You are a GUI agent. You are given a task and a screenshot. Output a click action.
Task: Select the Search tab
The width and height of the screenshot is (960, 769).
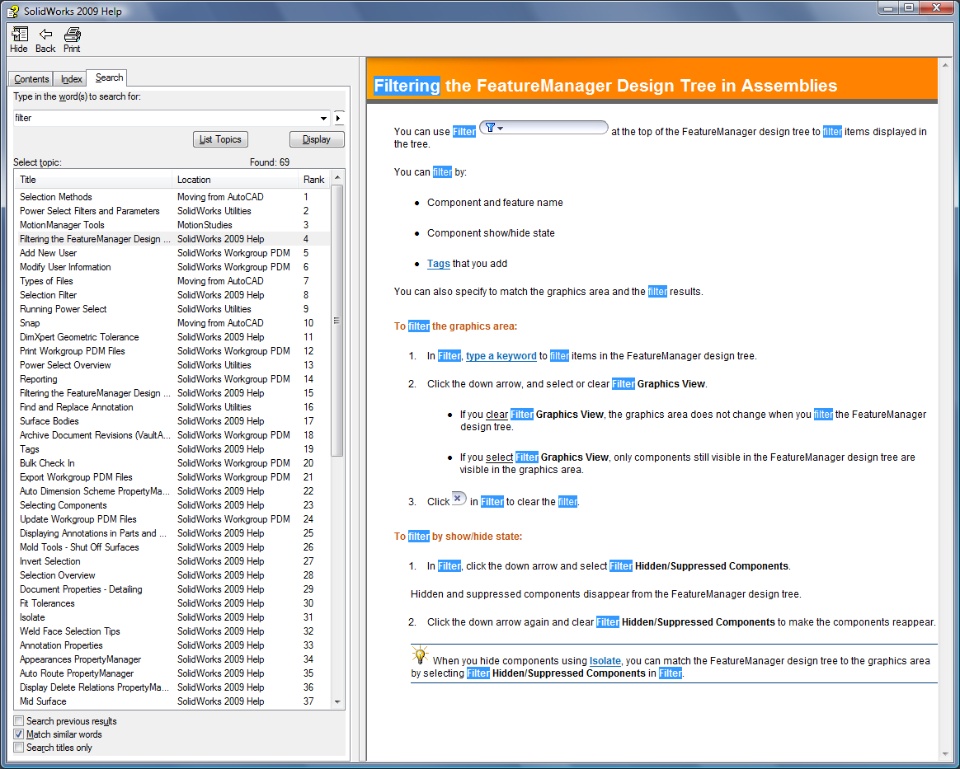(x=108, y=78)
